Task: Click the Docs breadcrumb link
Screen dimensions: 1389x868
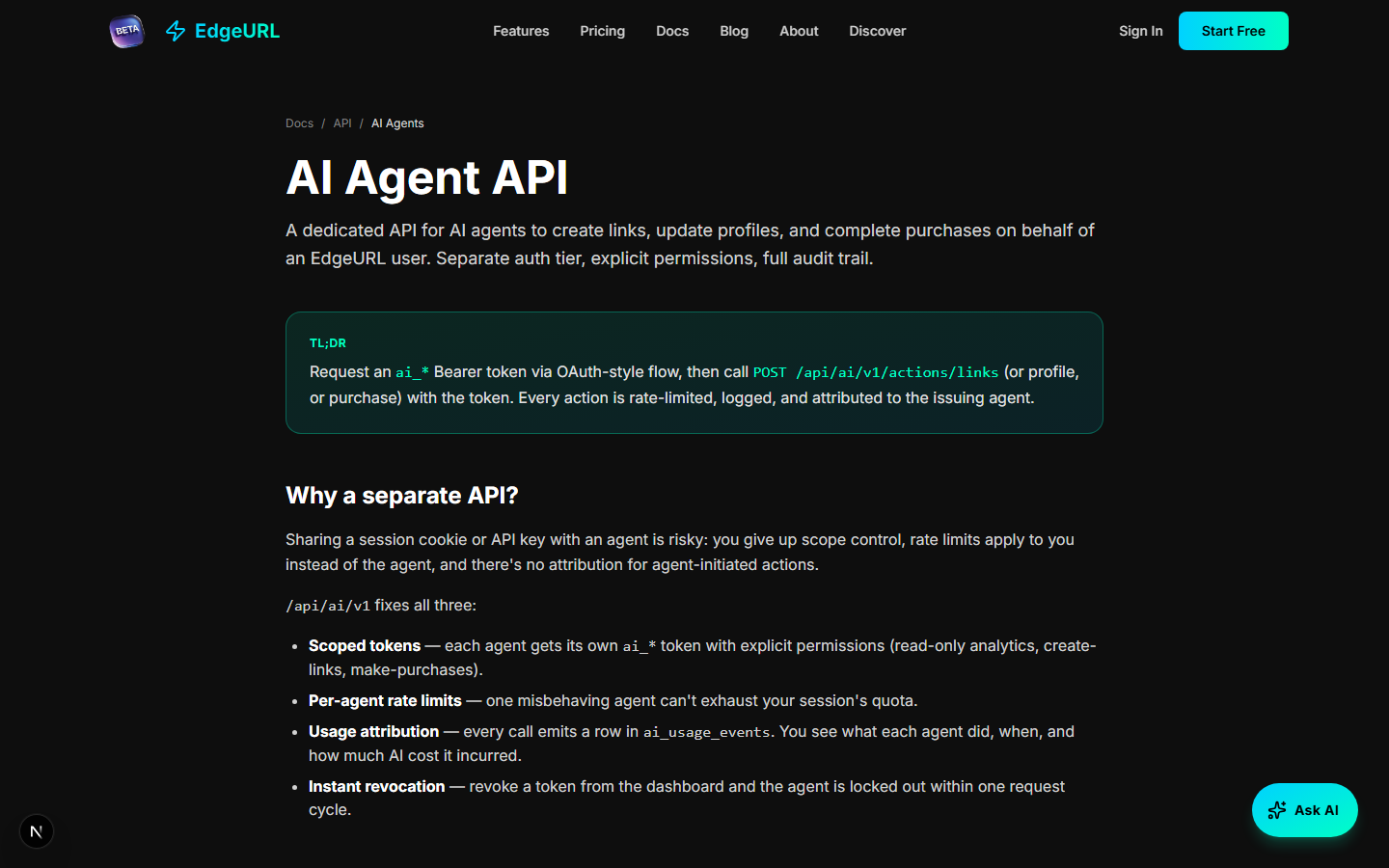Action: (x=299, y=123)
